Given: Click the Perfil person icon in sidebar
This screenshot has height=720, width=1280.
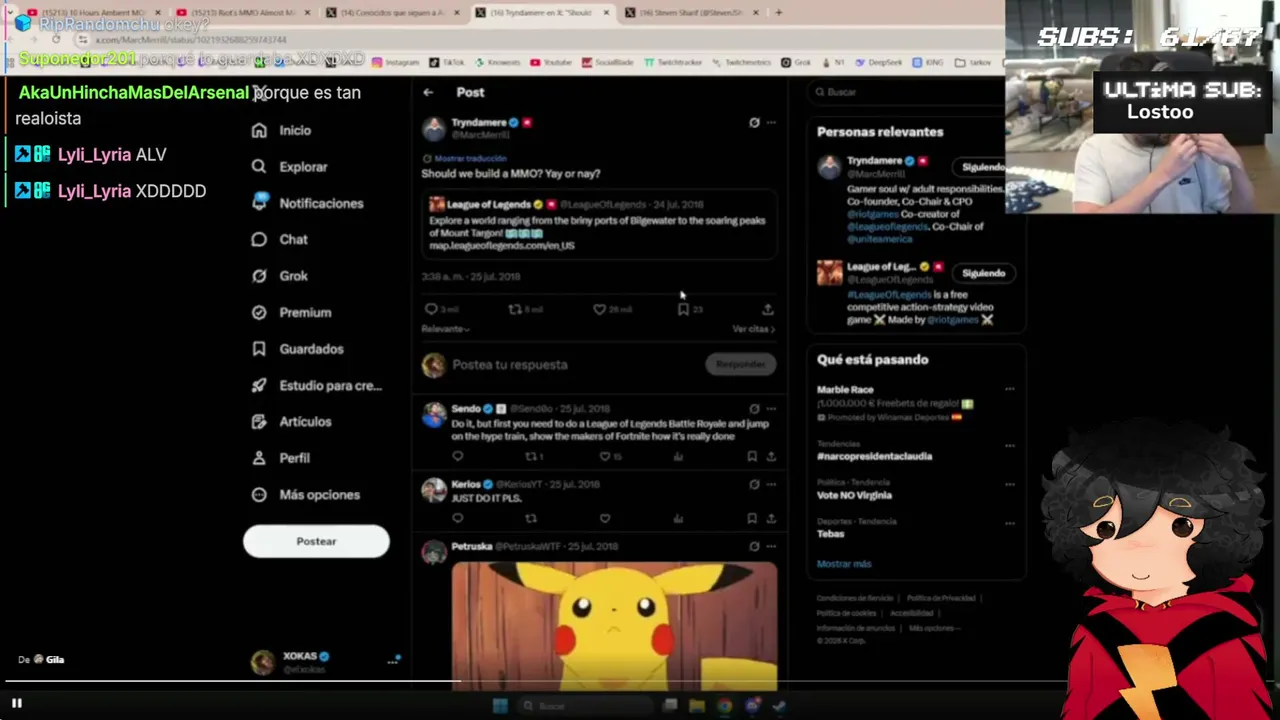Looking at the screenshot, I should [x=259, y=458].
